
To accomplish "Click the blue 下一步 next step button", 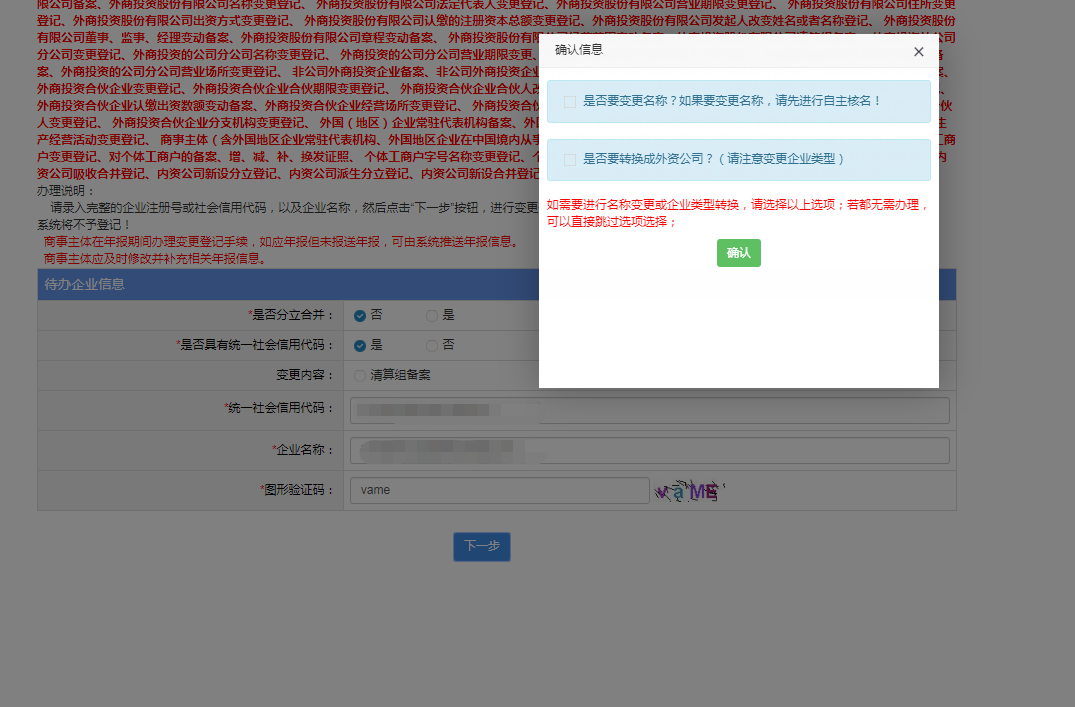I will [x=481, y=546].
